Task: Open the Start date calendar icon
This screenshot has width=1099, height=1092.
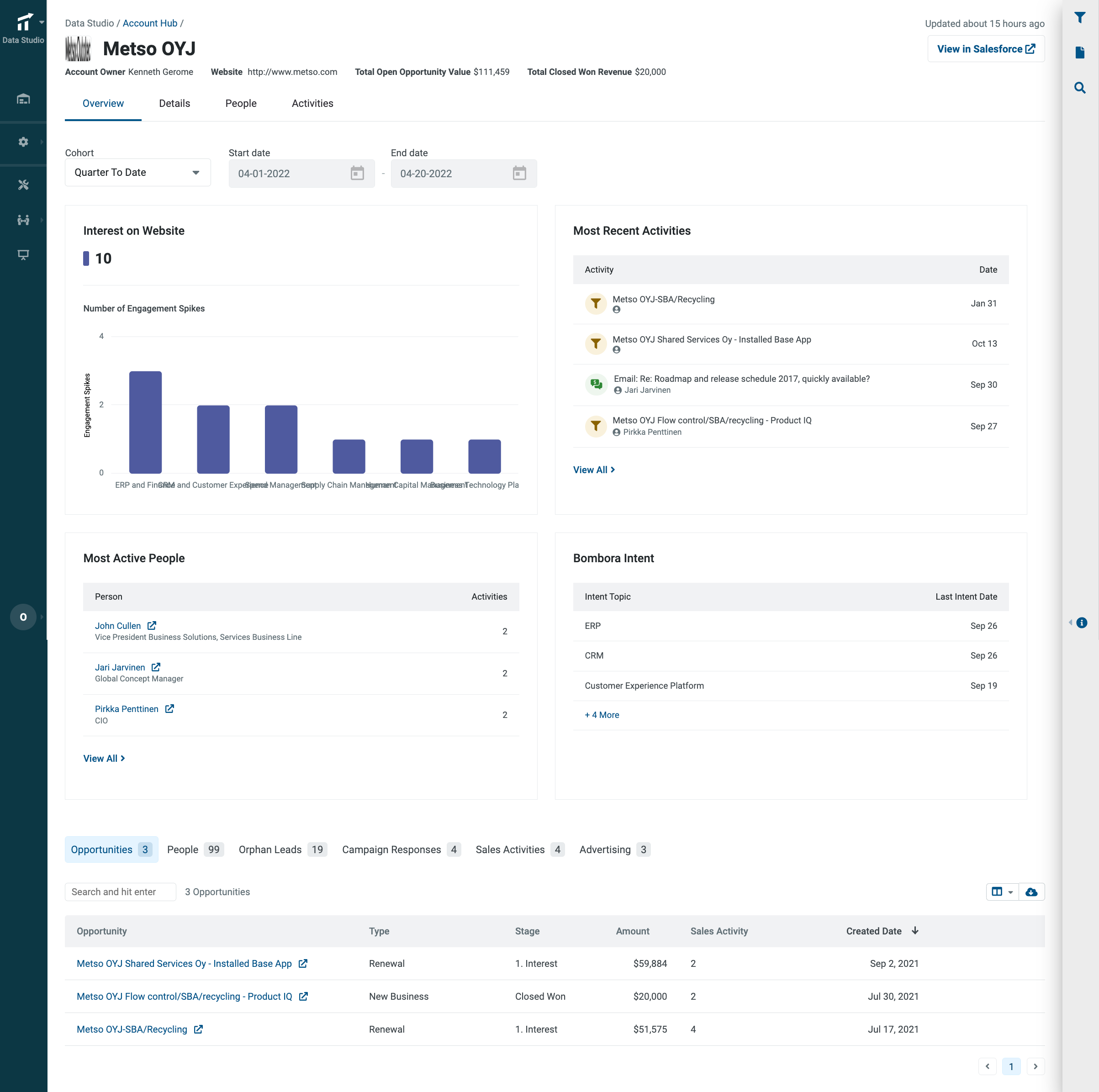Action: tap(357, 173)
